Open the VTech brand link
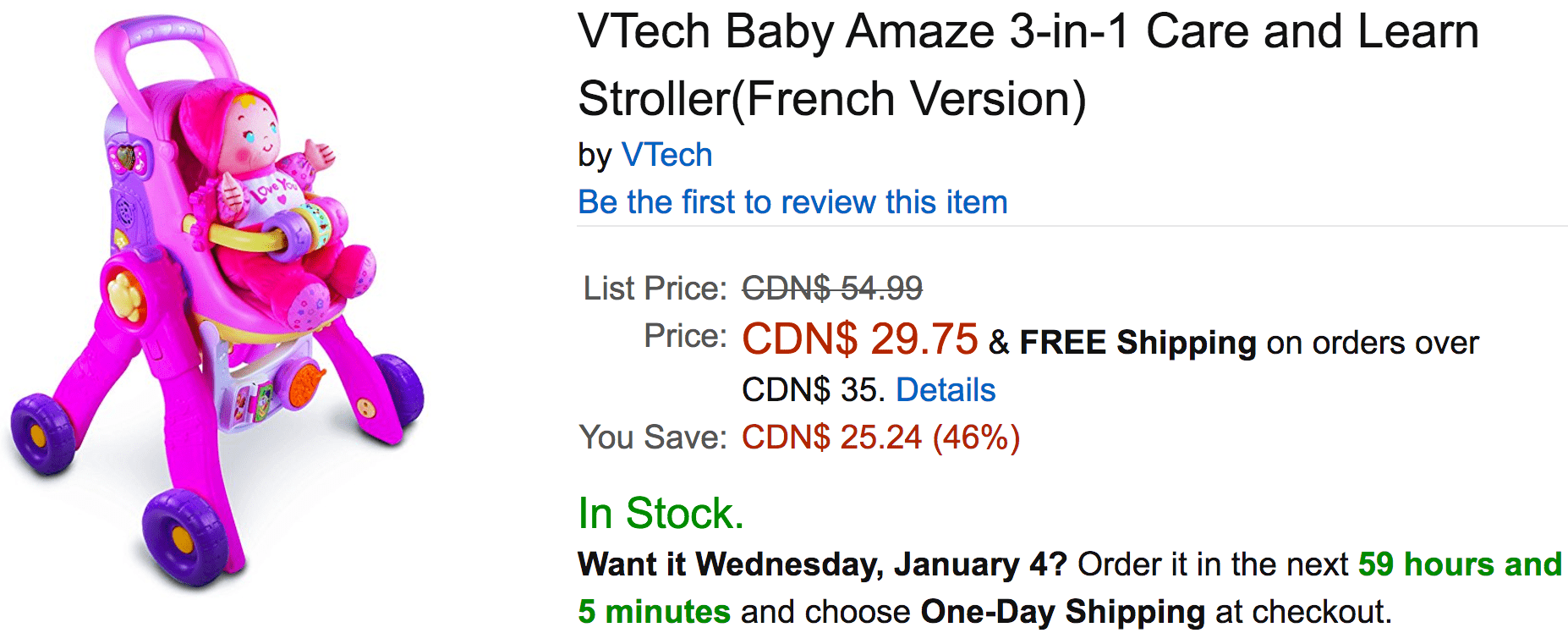The height and width of the screenshot is (633, 1568). pyautogui.click(x=666, y=155)
